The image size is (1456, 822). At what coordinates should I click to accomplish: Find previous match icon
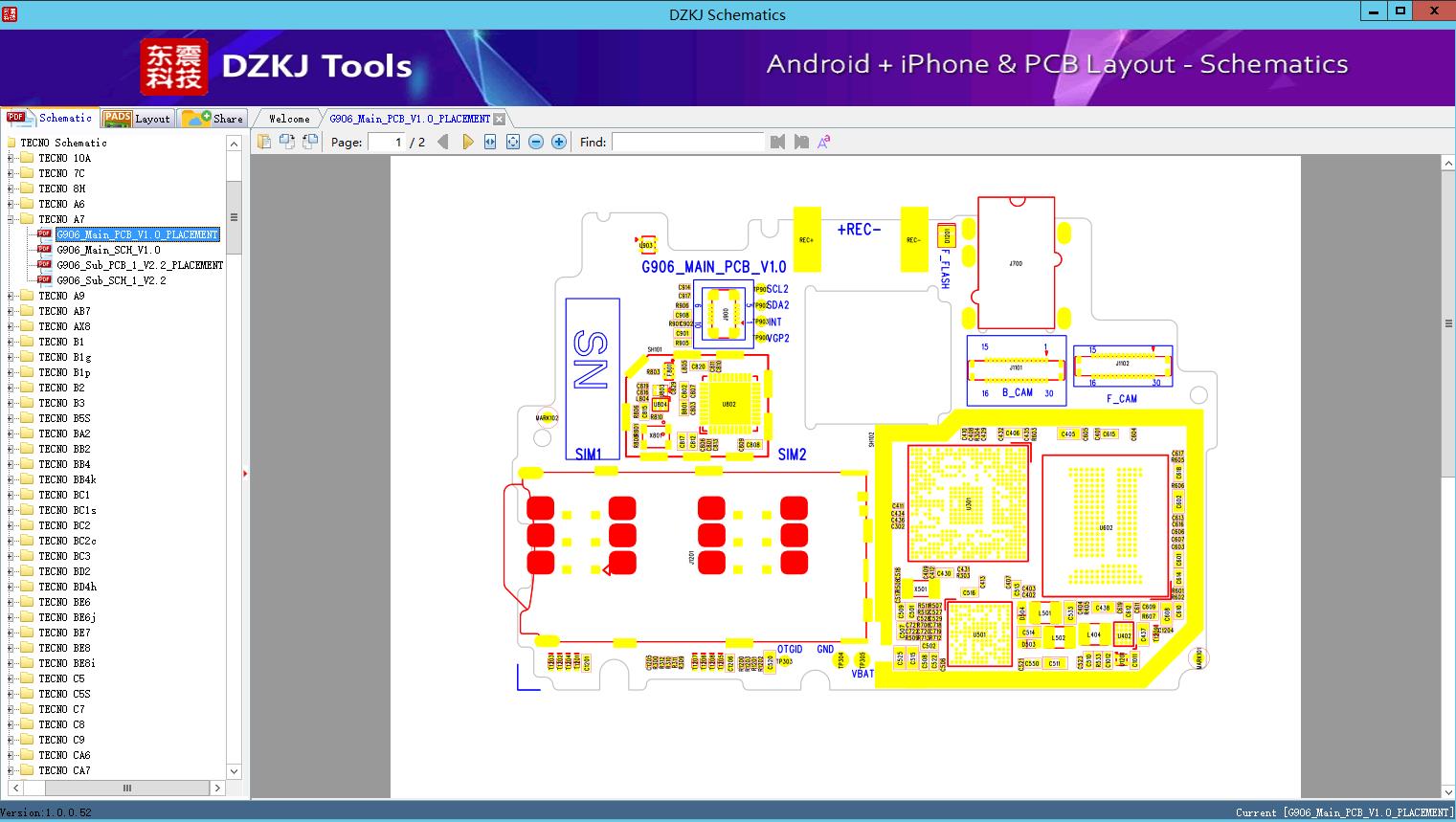click(777, 142)
